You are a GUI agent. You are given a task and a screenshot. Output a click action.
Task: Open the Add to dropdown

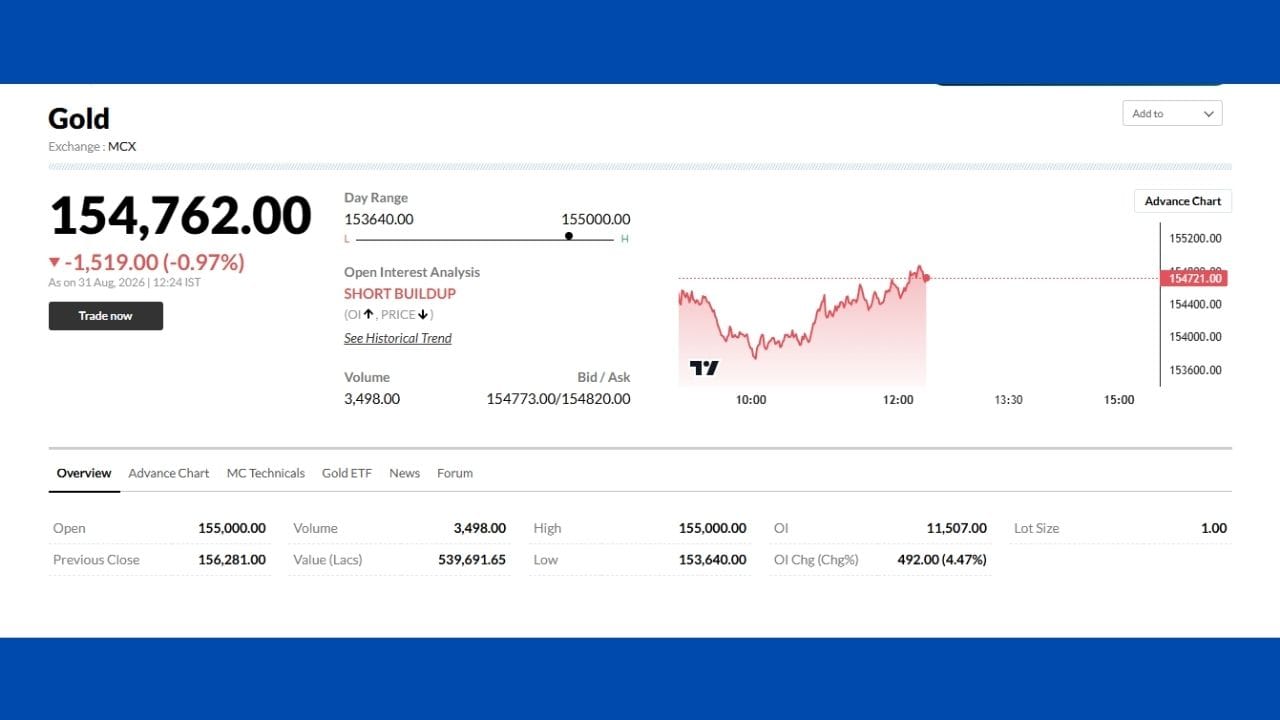click(x=1172, y=114)
